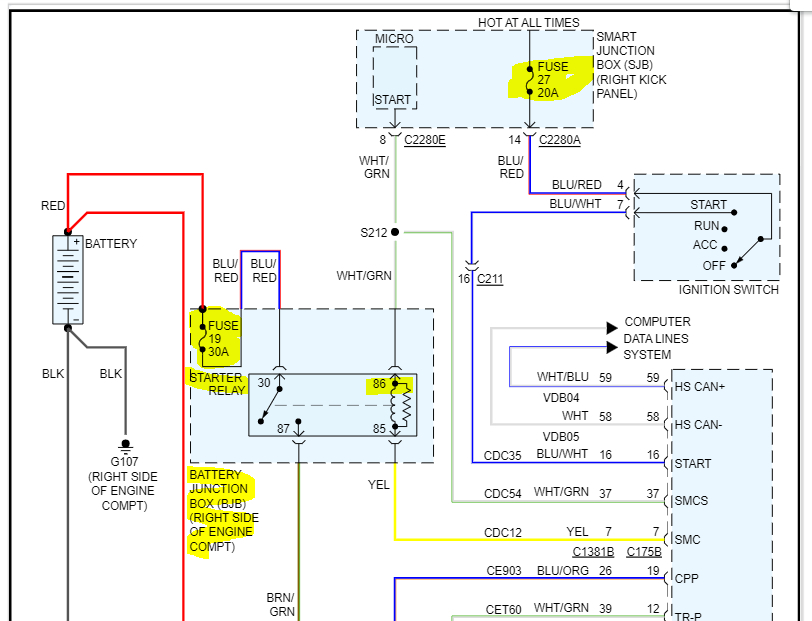Open the C2280E connector reference
Screen dimensions: 812x621
point(425,140)
